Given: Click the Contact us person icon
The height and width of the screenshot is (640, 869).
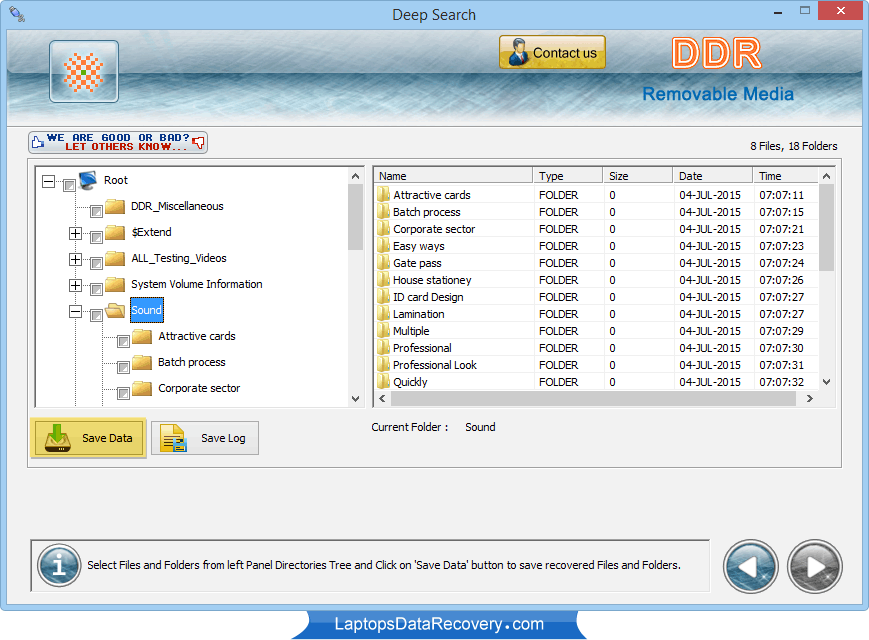Looking at the screenshot, I should (x=519, y=51).
